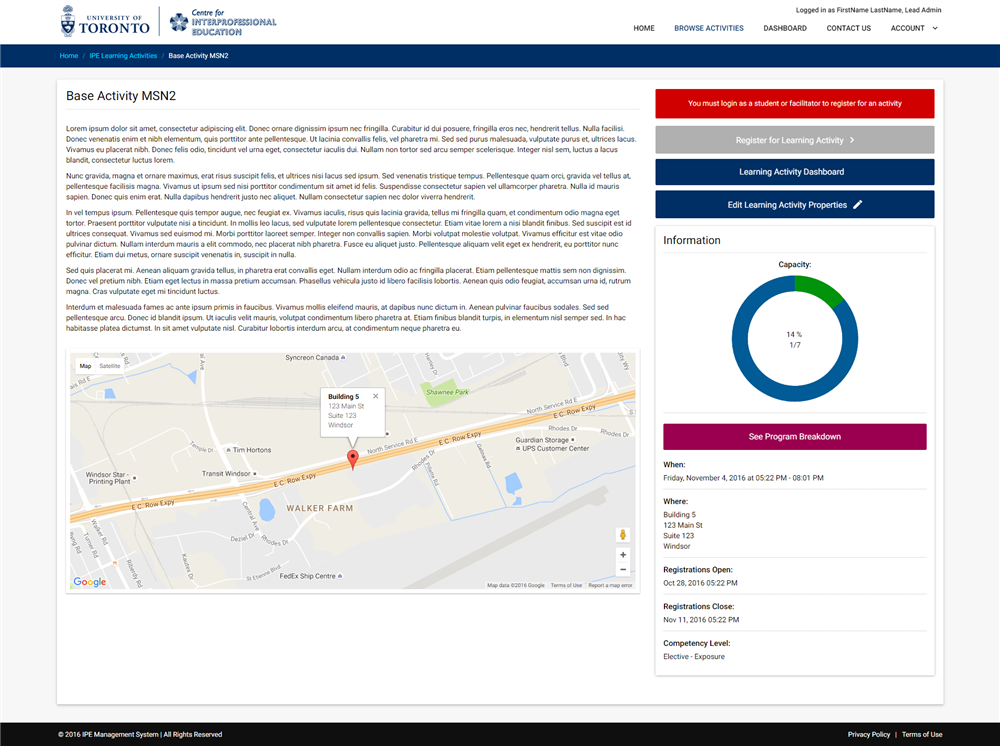Click the When date and time text
This screenshot has width=1000, height=746.
(743, 478)
